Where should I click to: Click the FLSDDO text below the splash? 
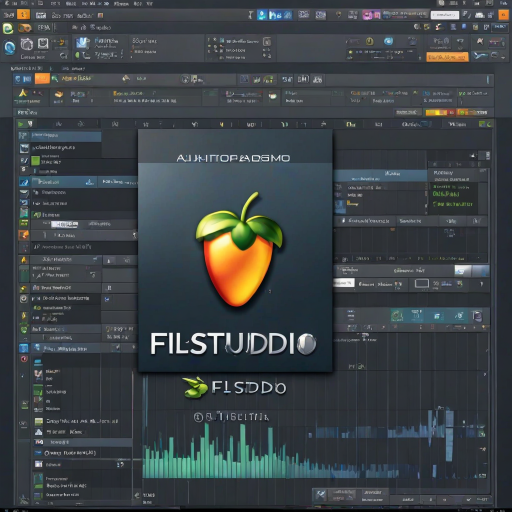coord(249,388)
